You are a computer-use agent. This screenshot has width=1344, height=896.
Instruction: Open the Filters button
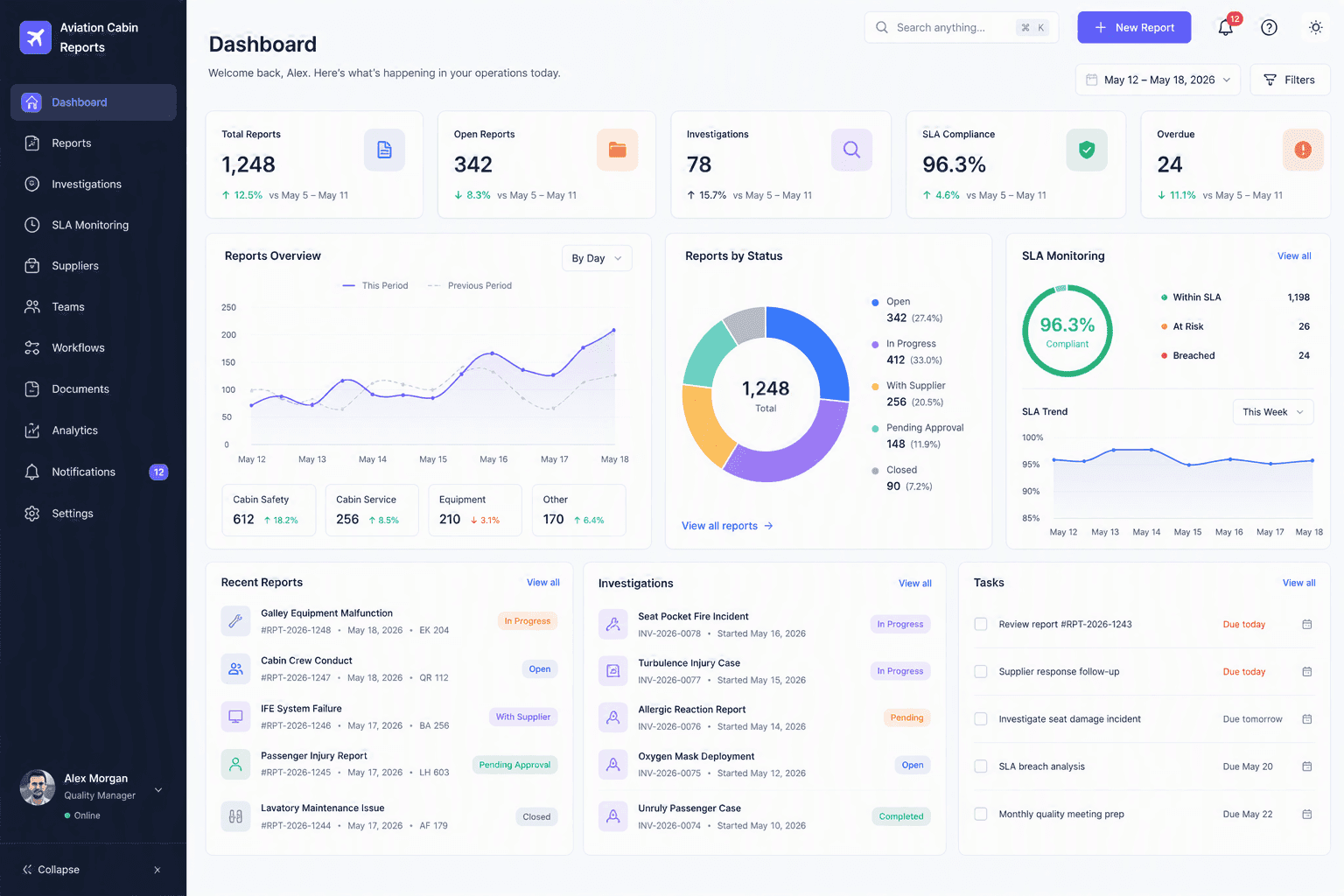coord(1290,80)
